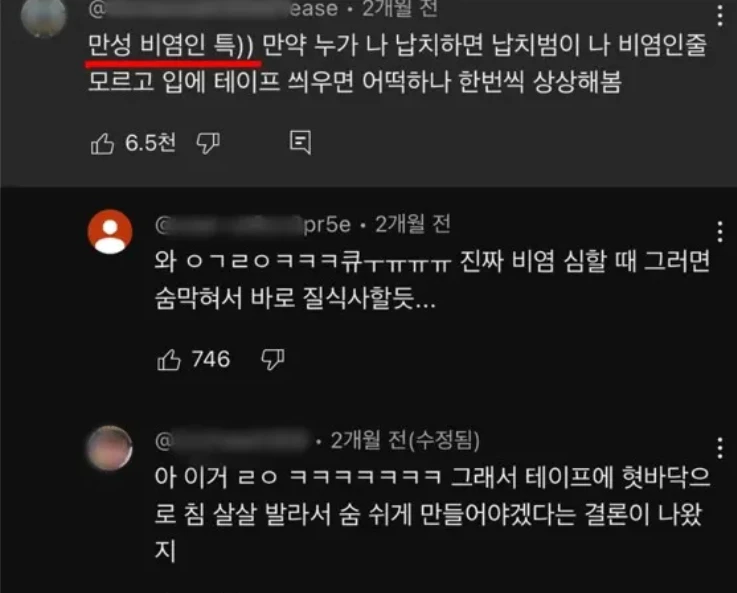Select the reply text about 질식사할듯

[432, 280]
